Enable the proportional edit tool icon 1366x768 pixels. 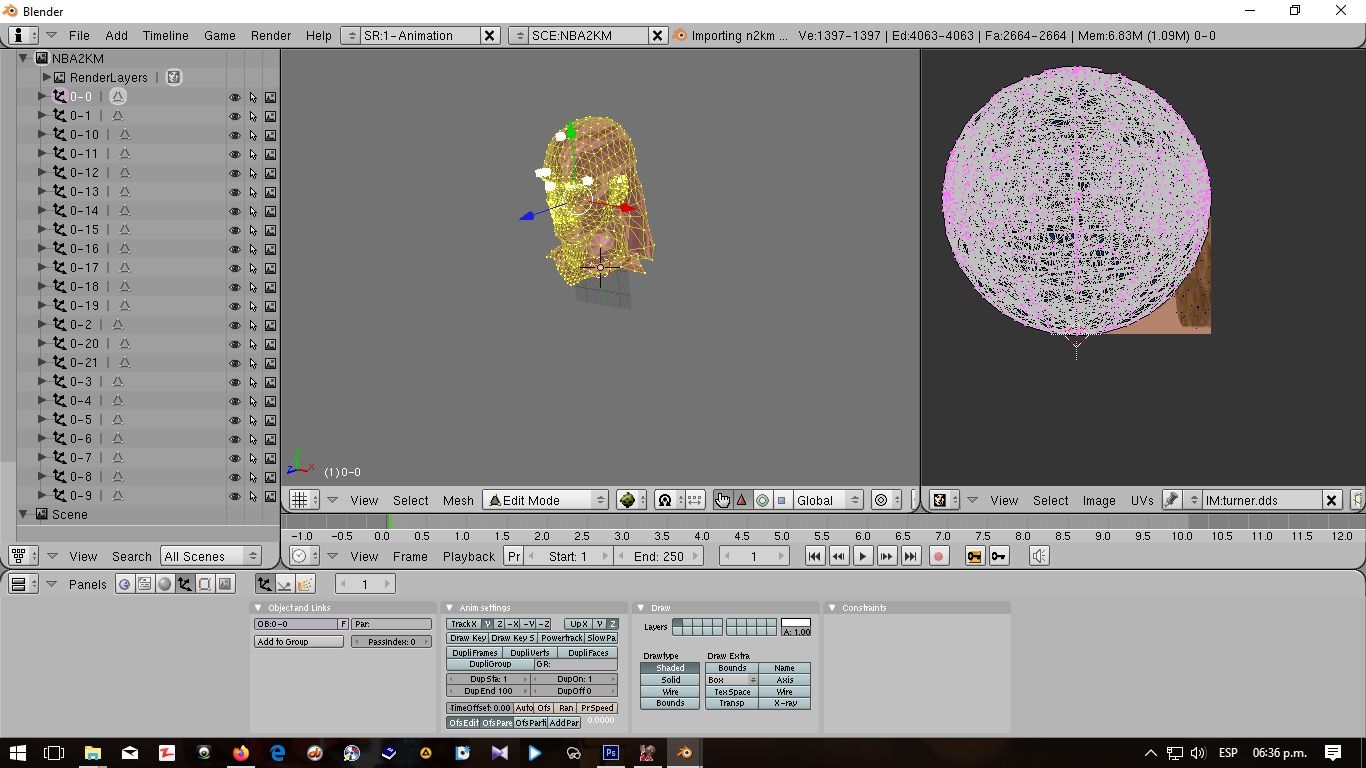click(881, 500)
